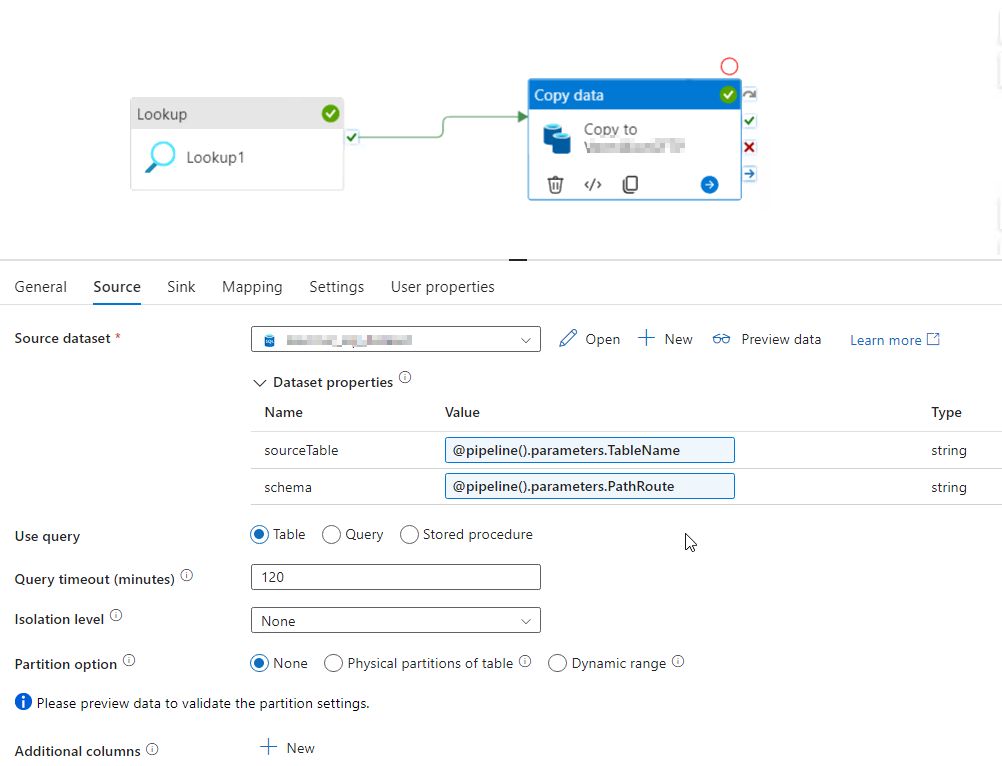
Task: Select the Upon Completion blue arrow connector
Action: click(750, 173)
